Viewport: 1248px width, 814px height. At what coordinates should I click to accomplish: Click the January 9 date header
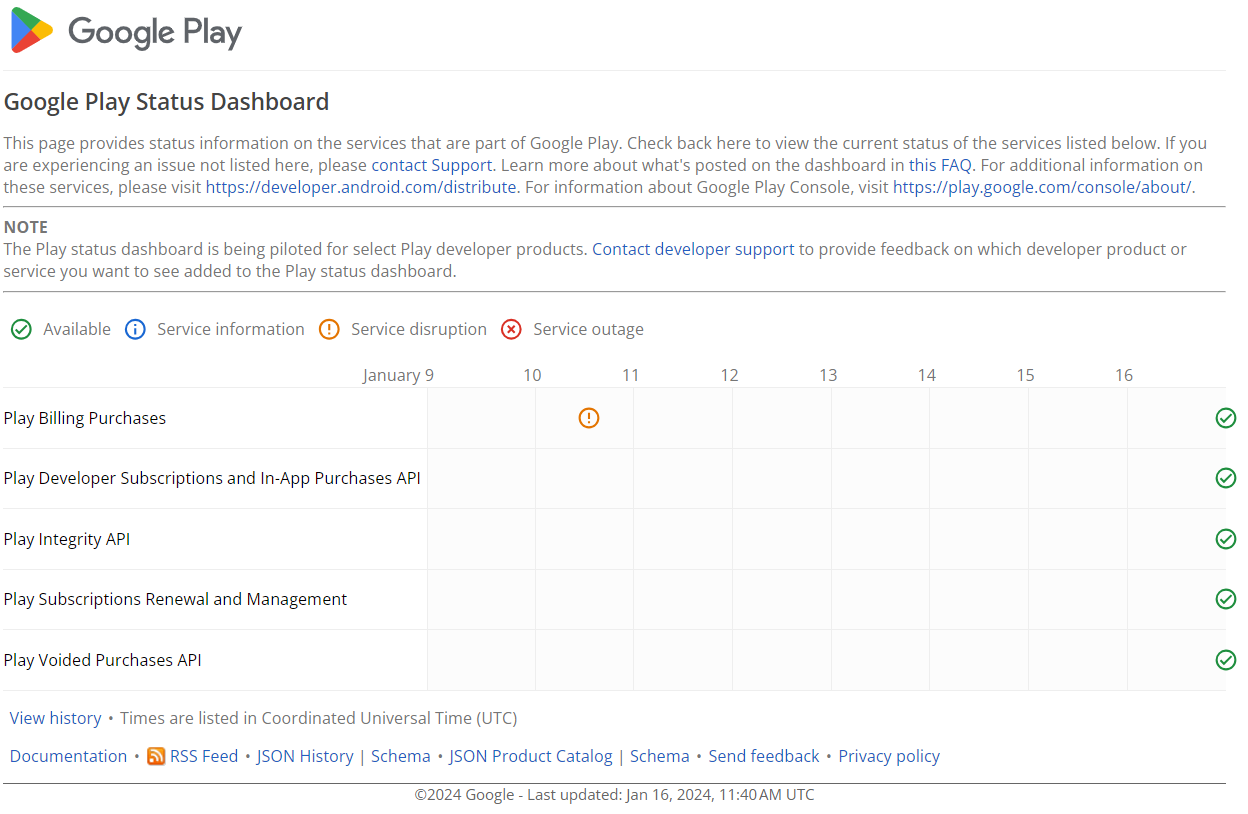pos(398,375)
